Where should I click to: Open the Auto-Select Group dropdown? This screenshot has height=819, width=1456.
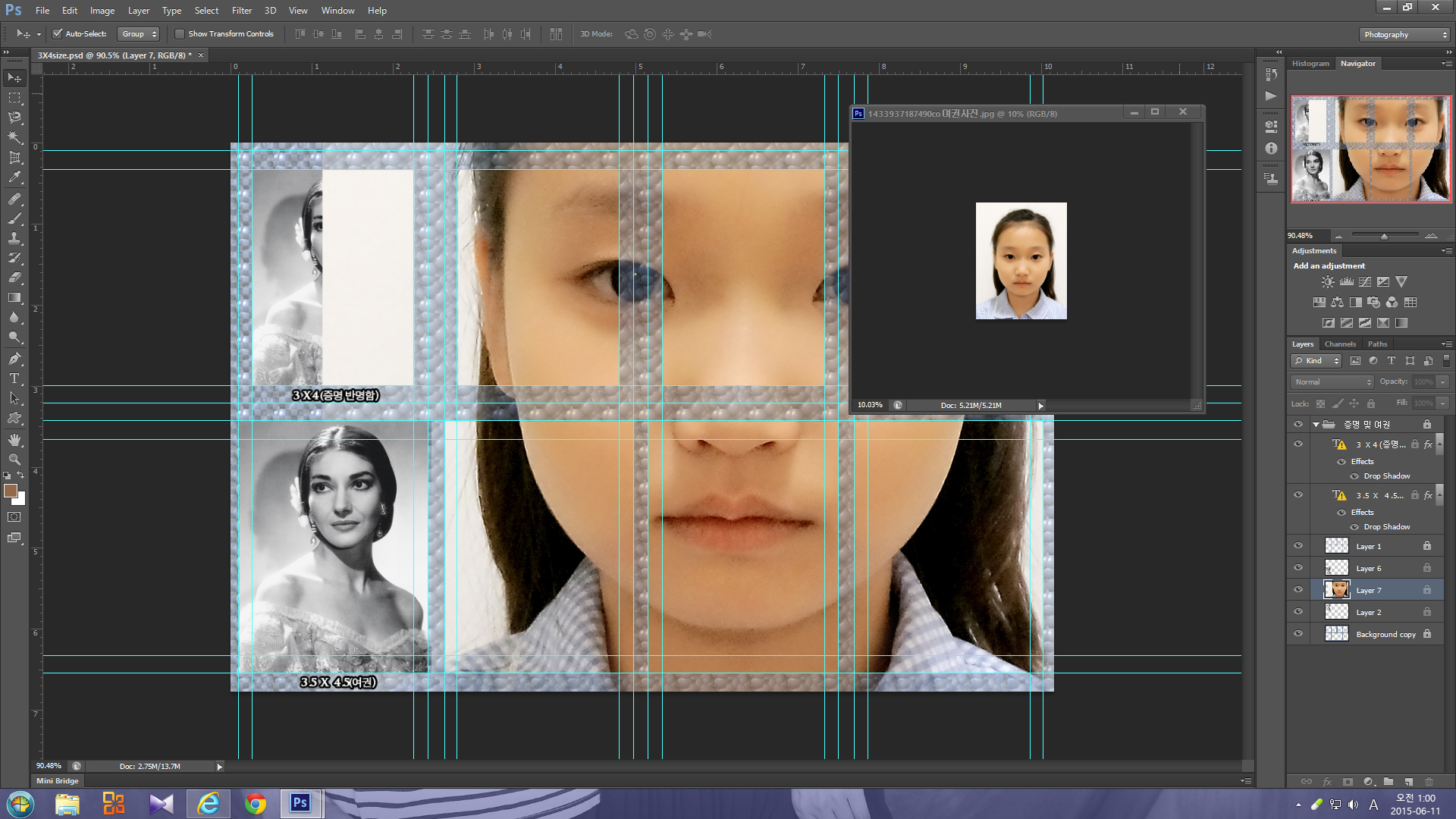coord(140,34)
